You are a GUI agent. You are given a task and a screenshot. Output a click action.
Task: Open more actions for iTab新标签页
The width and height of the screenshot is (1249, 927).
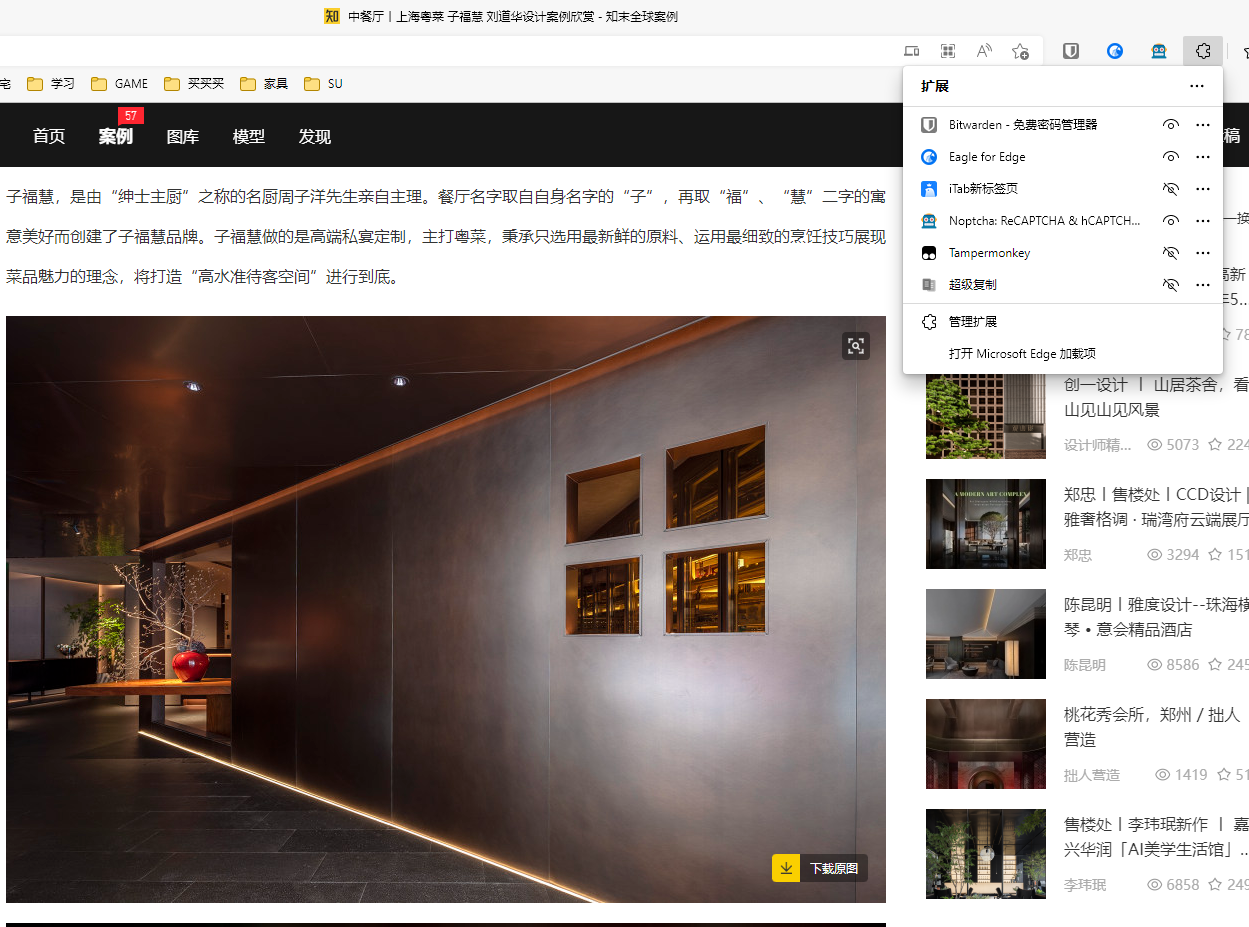tap(1203, 189)
